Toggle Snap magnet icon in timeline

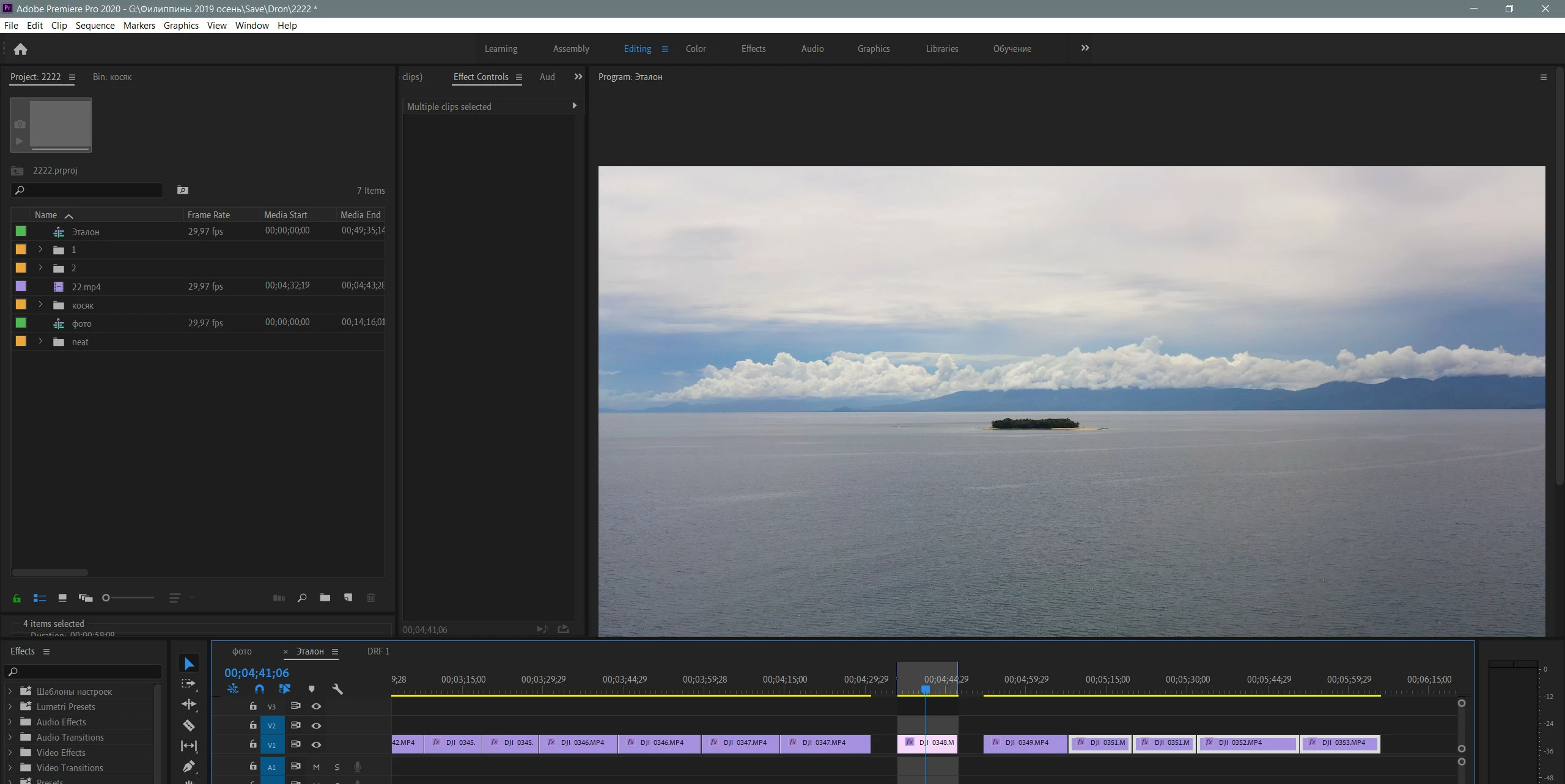pos(259,689)
